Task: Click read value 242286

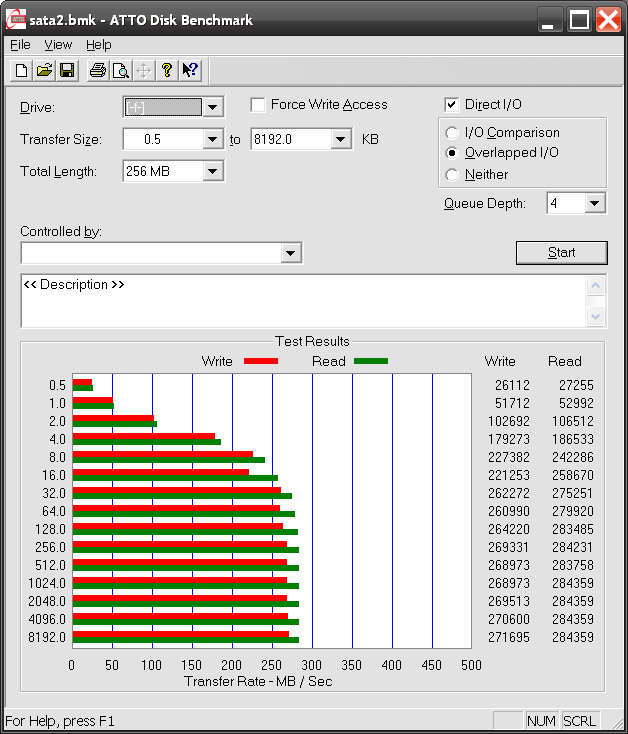Action: coord(573,457)
